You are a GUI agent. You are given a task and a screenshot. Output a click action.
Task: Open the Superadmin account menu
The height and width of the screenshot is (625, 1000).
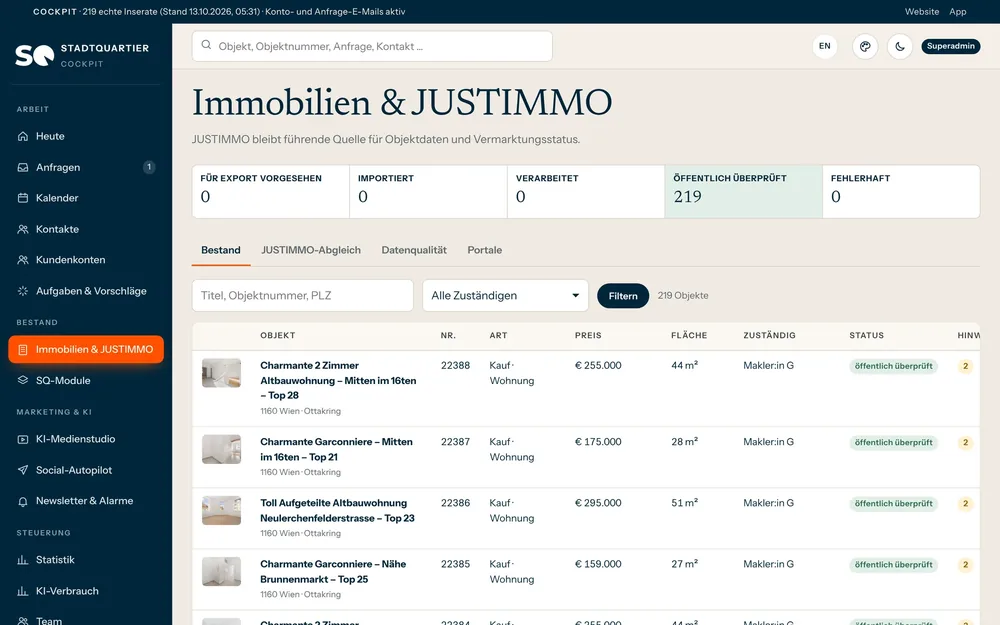point(950,46)
